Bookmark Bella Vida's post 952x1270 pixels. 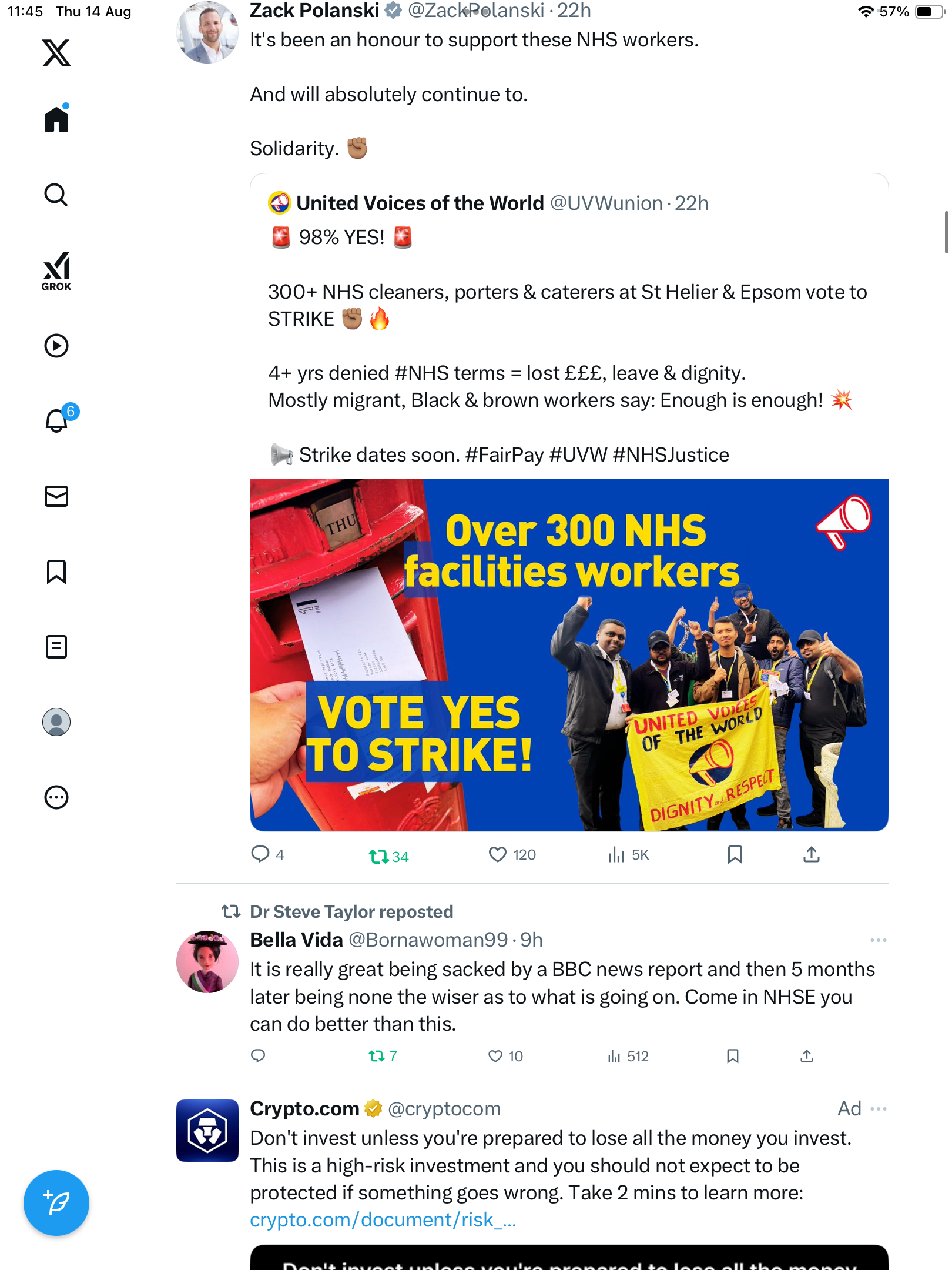[x=732, y=1056]
